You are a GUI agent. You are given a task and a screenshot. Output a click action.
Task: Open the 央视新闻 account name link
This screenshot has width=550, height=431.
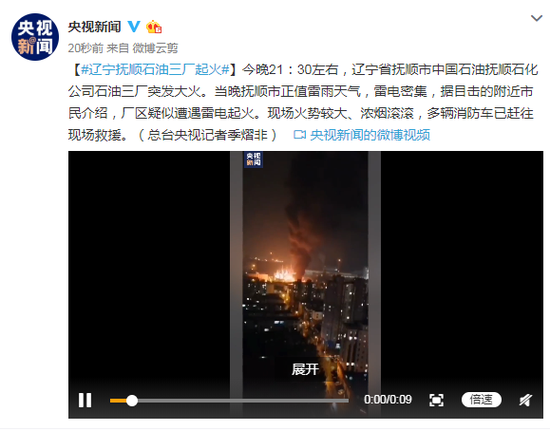point(94,27)
